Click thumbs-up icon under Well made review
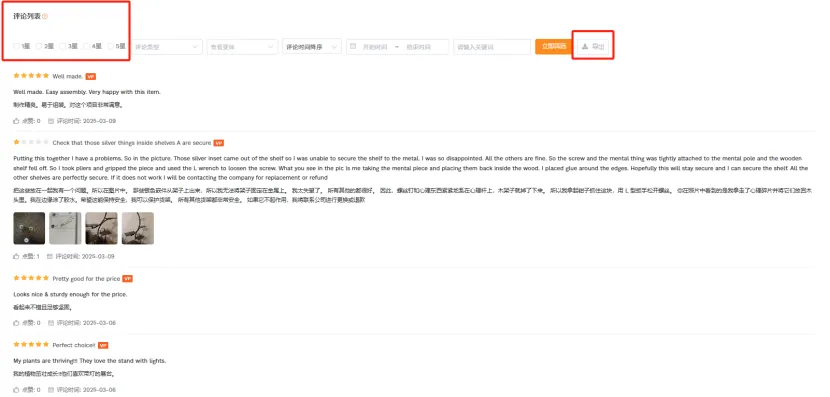Screen dimensions: 830x397 tap(16, 121)
